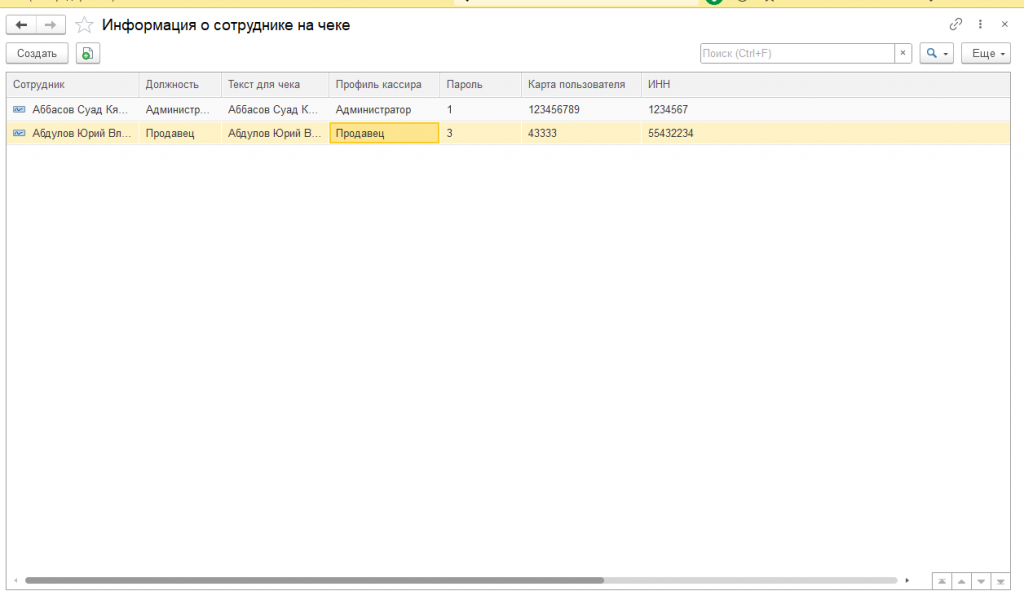Get link to this form via chain icon
Image resolution: width=1024 pixels, height=591 pixels.
[x=955, y=24]
